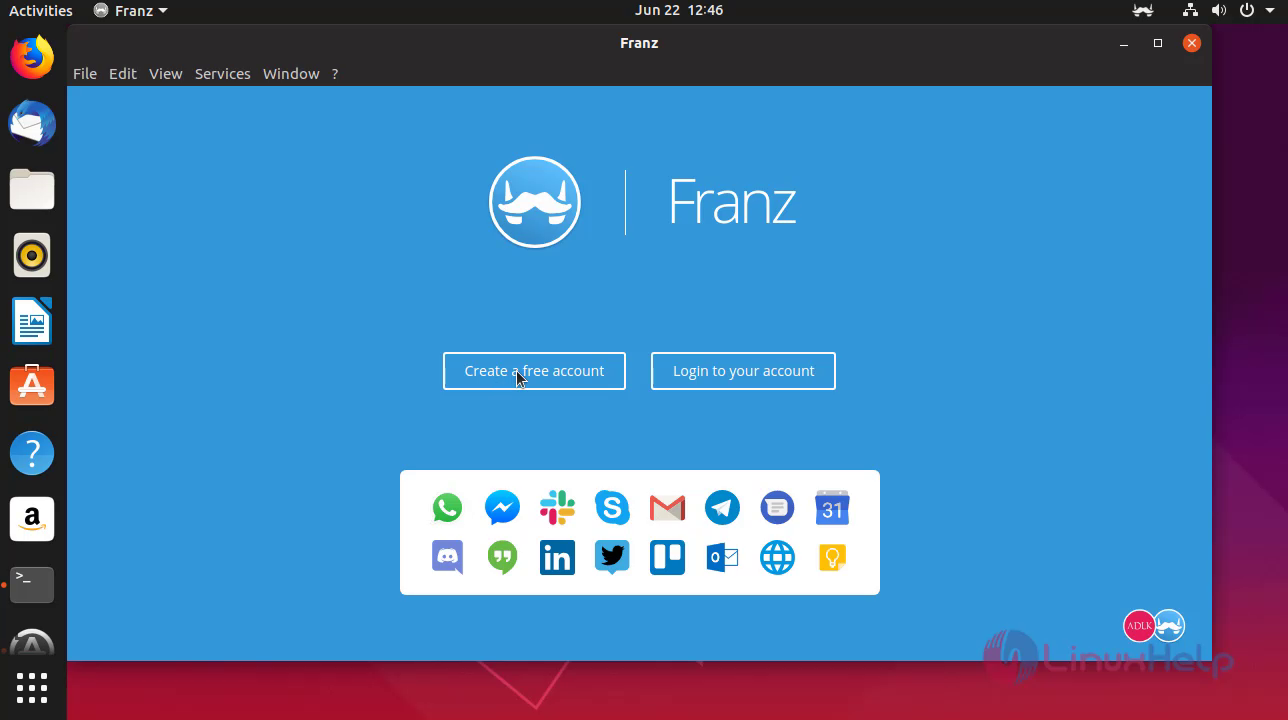
Task: Click the Amazon dock icon
Action: 32,519
